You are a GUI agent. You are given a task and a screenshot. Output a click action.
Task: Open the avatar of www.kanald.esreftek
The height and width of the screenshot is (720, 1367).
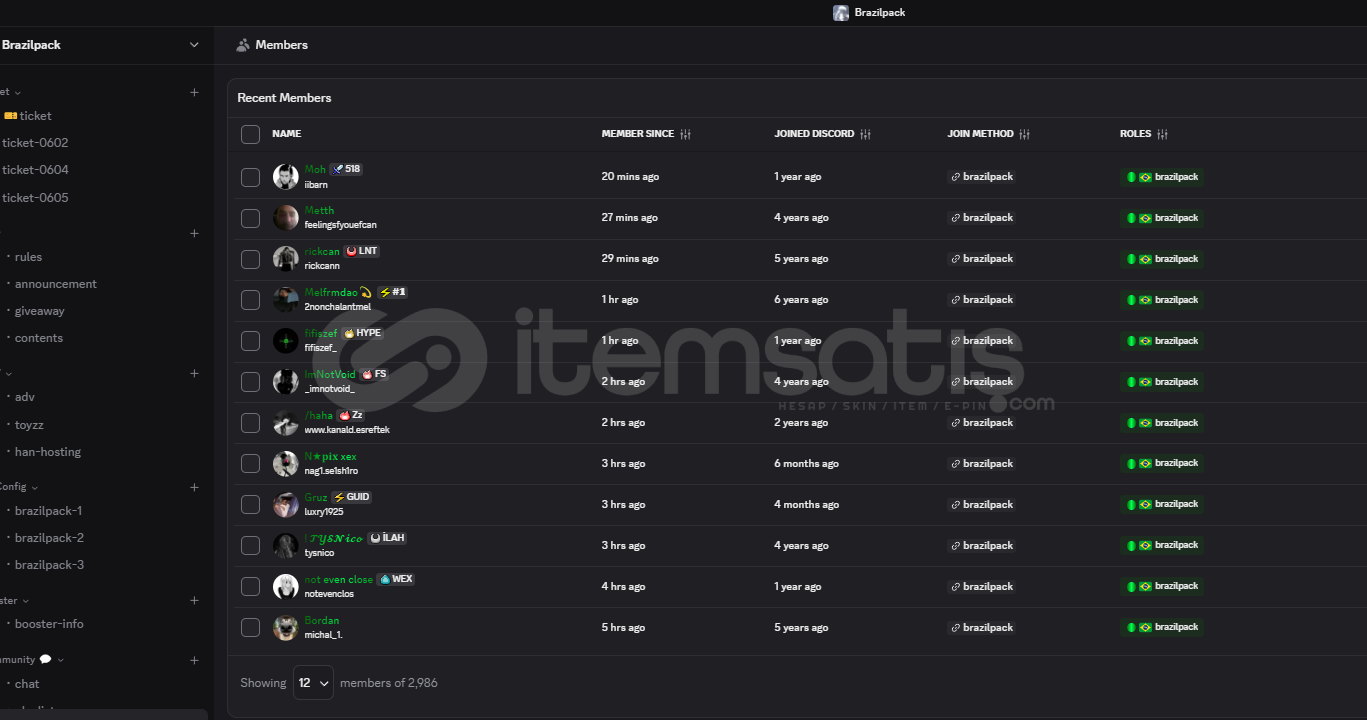(x=286, y=423)
